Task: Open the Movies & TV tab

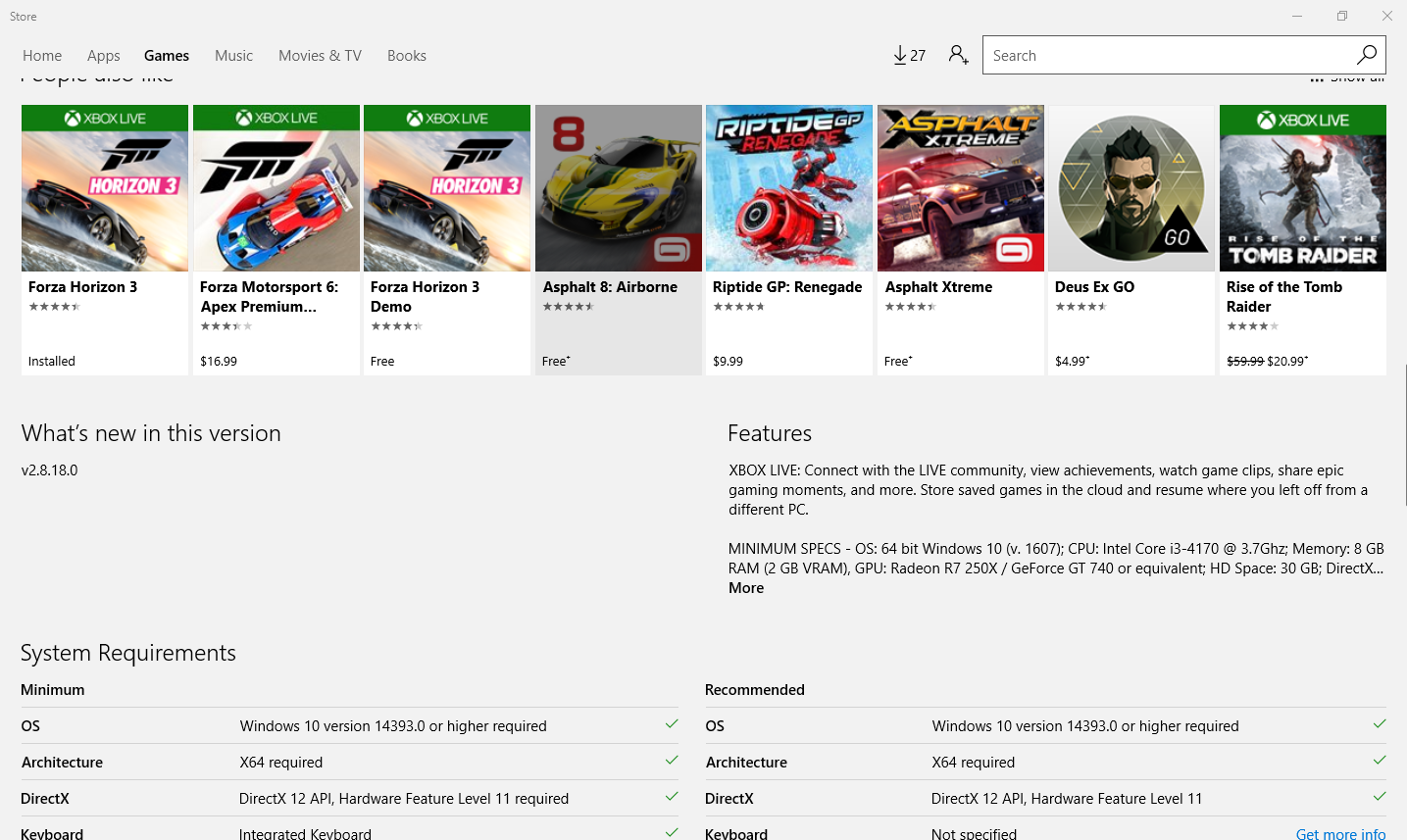Action: pos(320,56)
